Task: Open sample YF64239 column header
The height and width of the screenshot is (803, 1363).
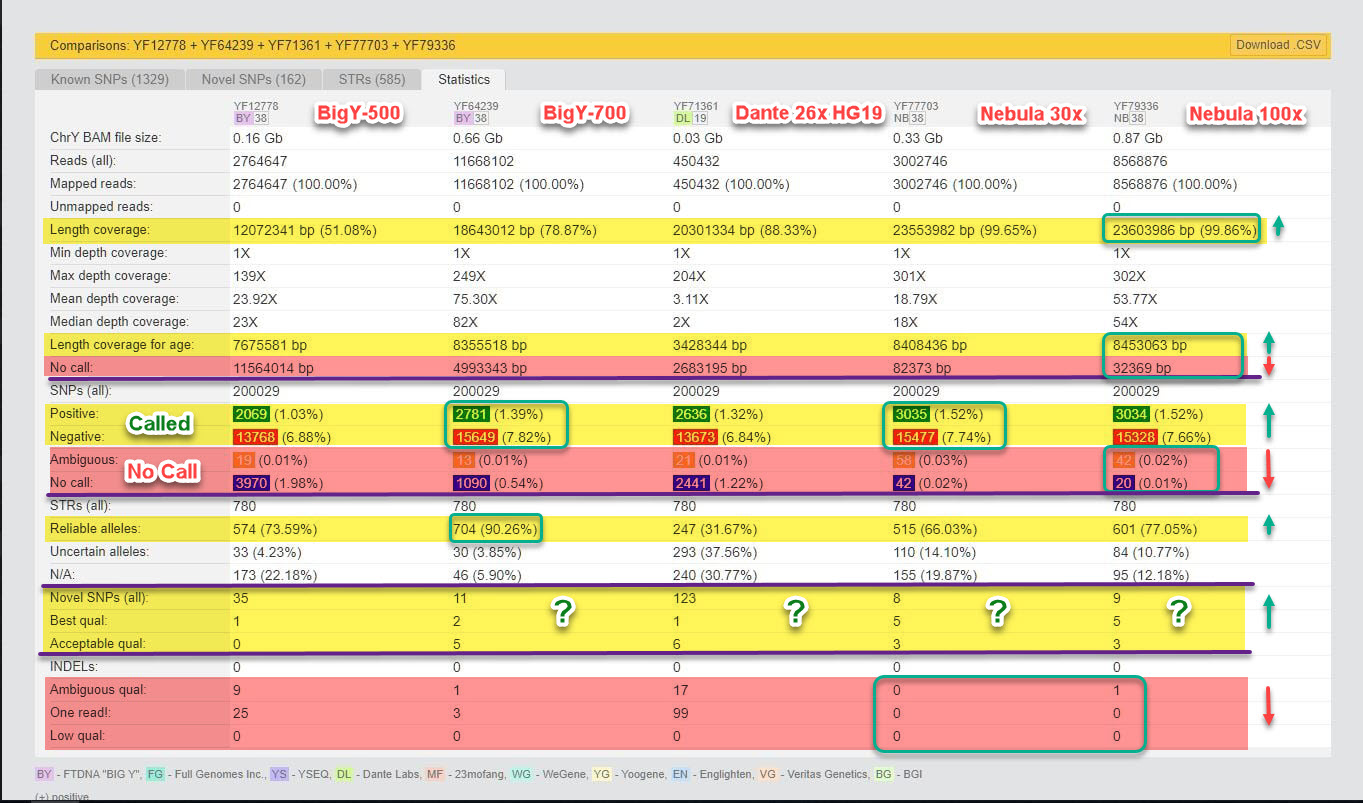Action: [476, 104]
